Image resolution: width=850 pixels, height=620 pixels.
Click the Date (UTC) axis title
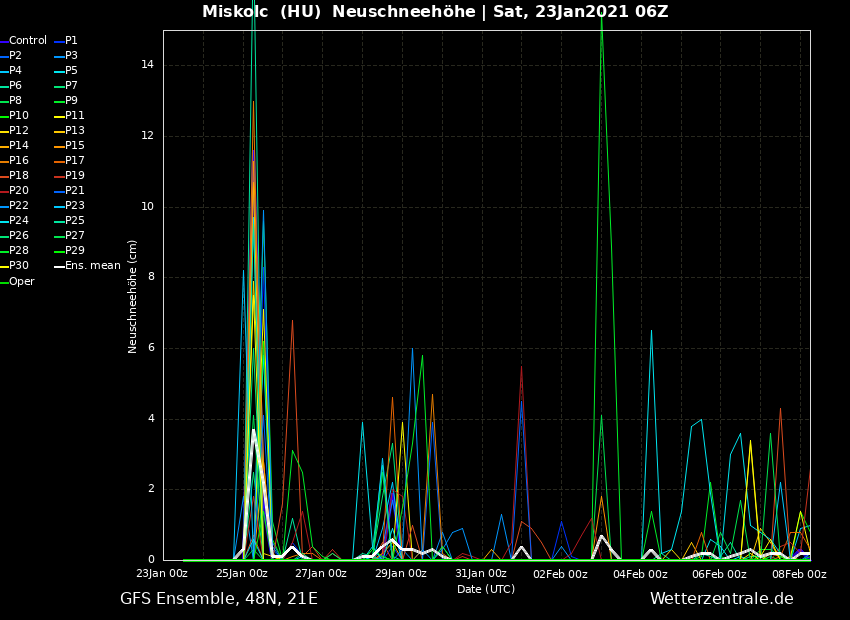click(486, 589)
